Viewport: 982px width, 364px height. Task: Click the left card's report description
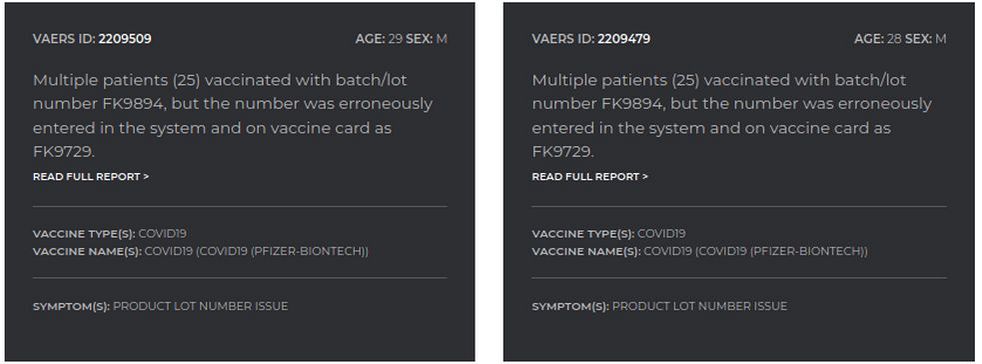click(233, 116)
